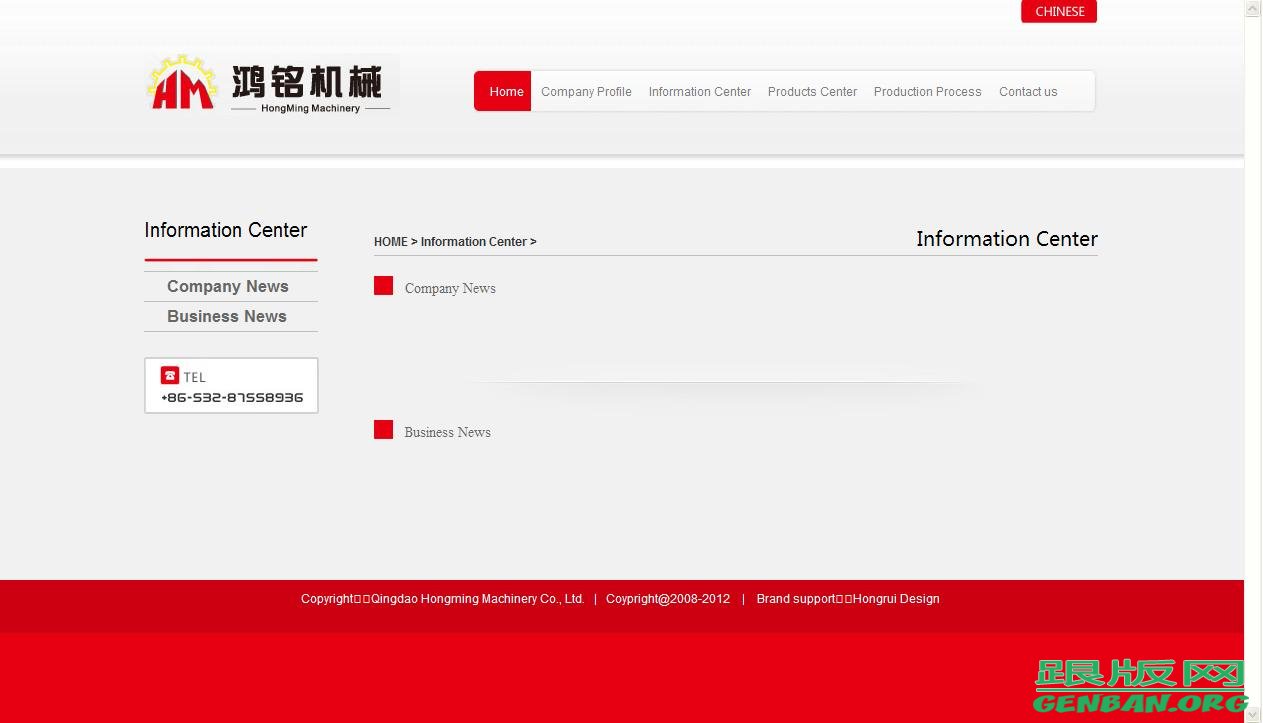The image size is (1263, 723).
Task: Click the HOME breadcrumb link
Action: coord(390,241)
